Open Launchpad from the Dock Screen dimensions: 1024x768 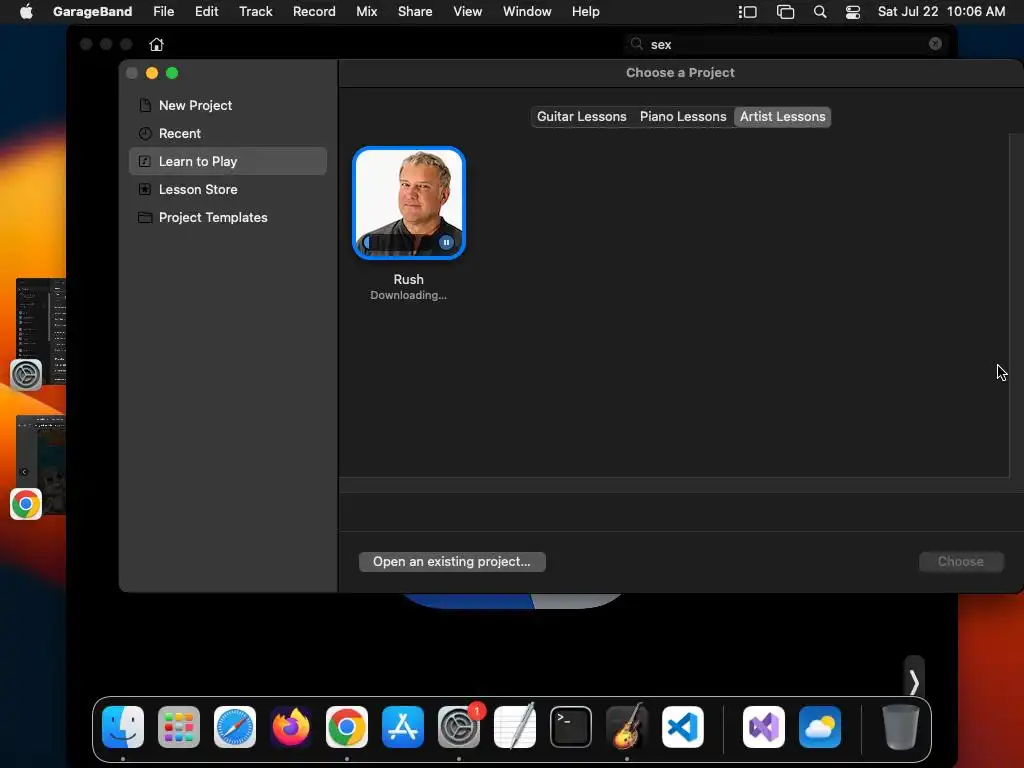179,727
